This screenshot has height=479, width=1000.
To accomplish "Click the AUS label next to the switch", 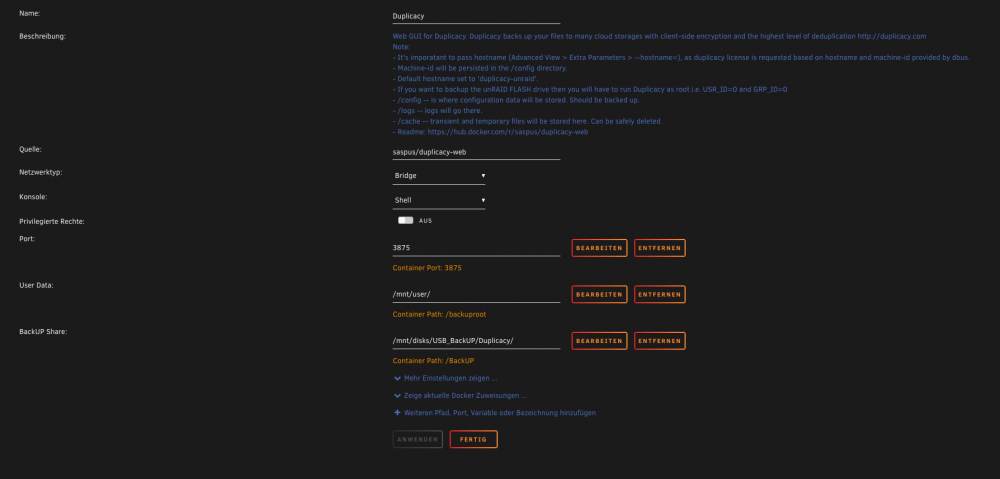I will 425,221.
